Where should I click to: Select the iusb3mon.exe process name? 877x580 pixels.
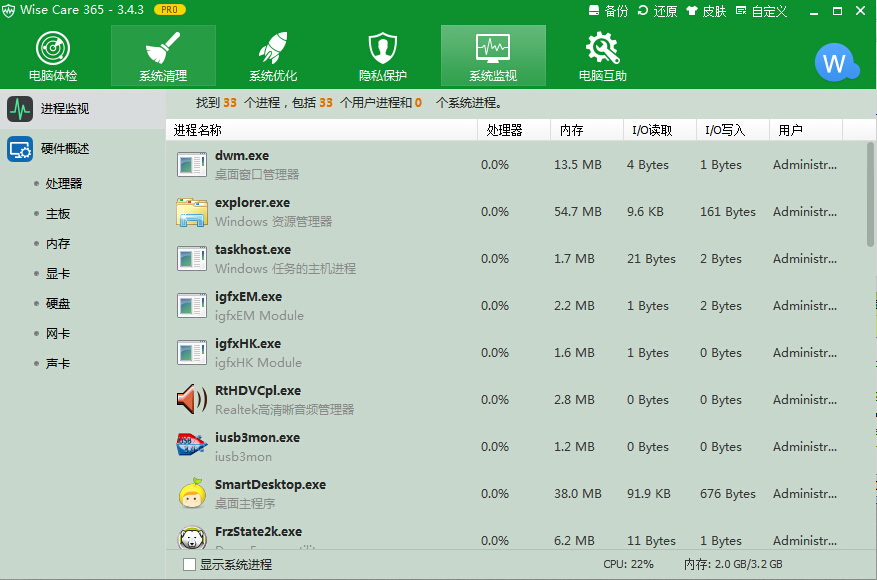(x=257, y=437)
